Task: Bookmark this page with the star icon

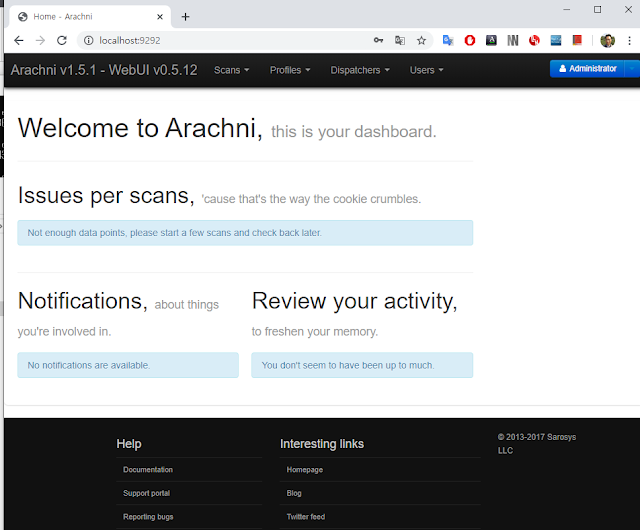Action: [421, 40]
